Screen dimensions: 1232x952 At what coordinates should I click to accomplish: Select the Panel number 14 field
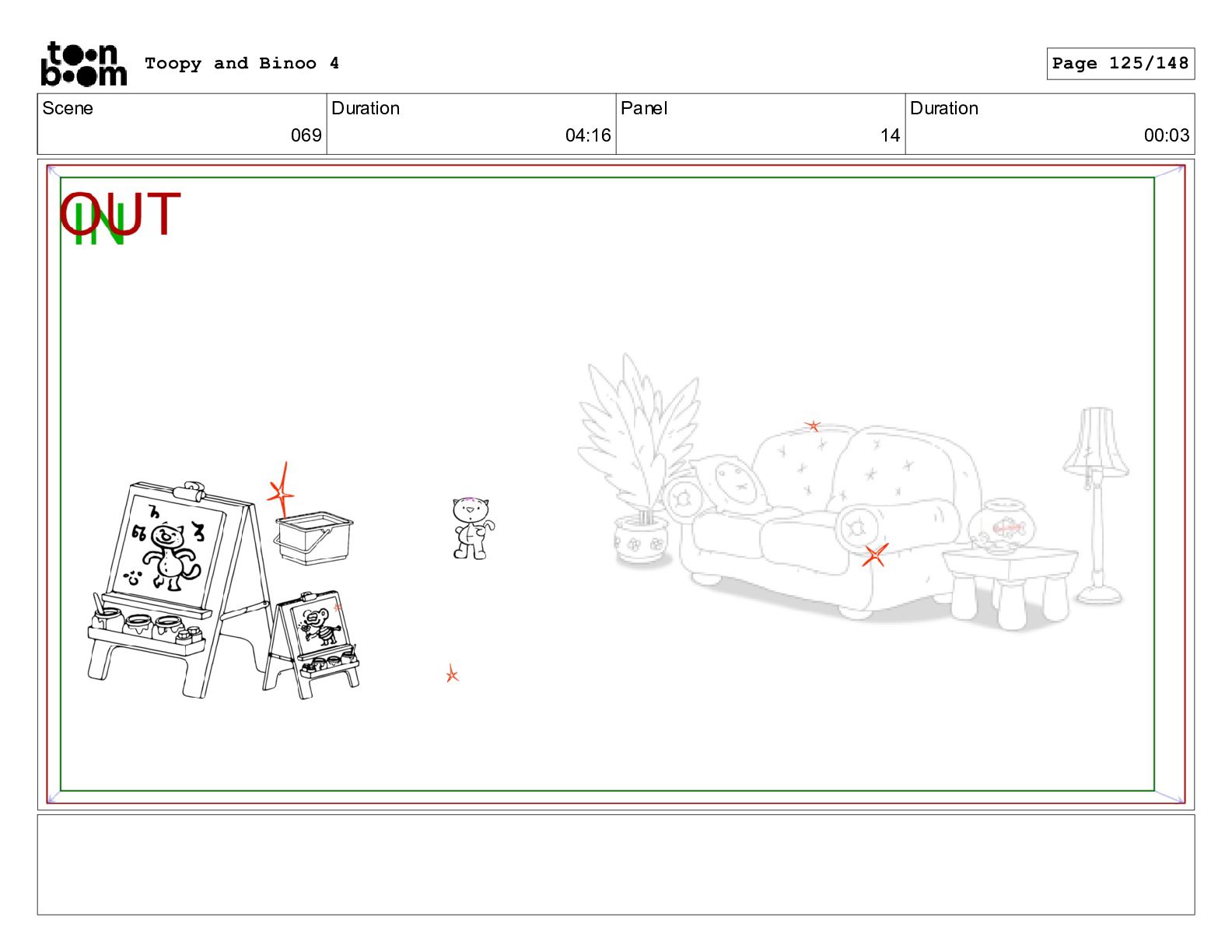coord(761,124)
